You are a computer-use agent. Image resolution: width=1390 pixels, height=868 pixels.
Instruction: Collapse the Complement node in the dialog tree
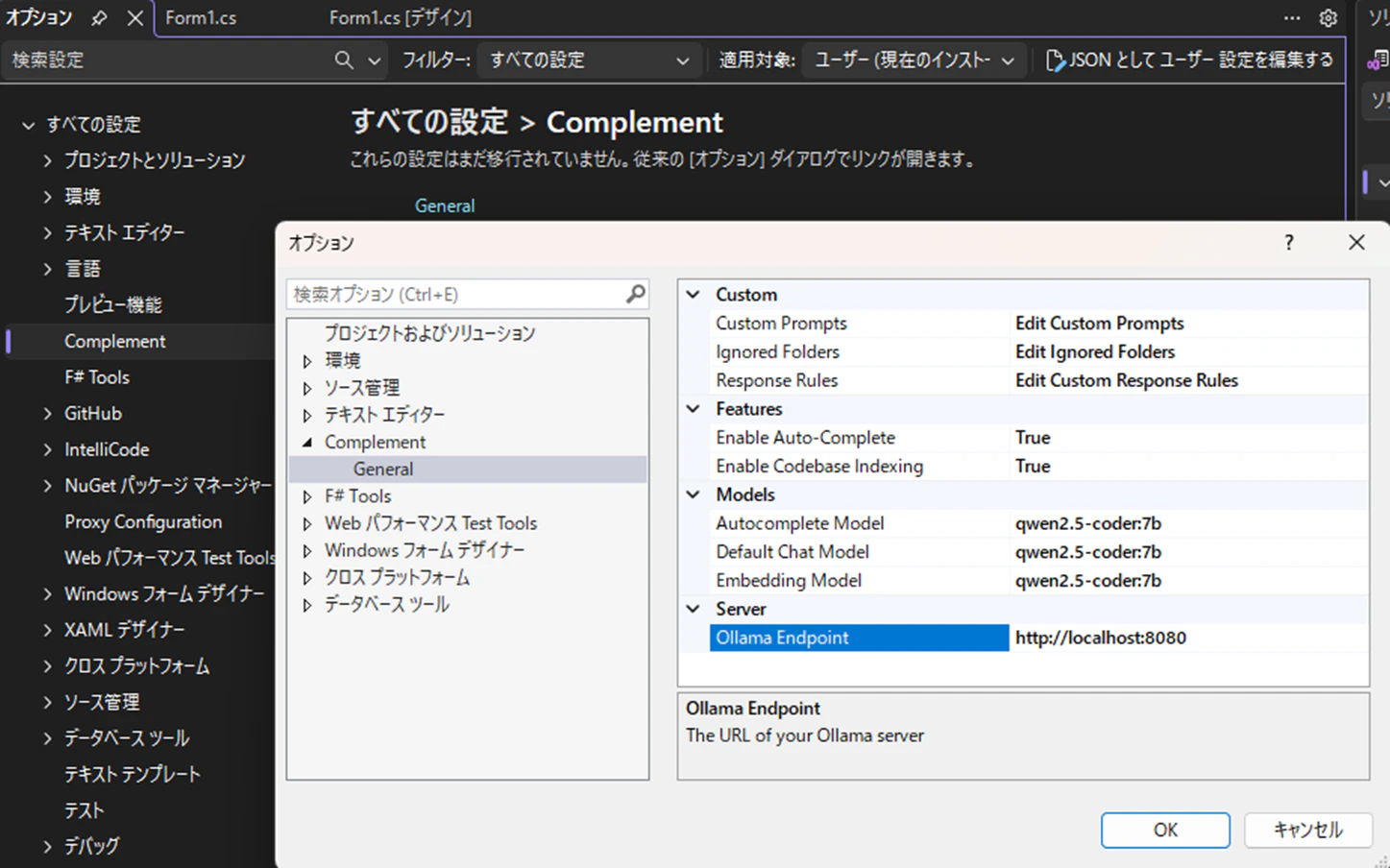(307, 442)
